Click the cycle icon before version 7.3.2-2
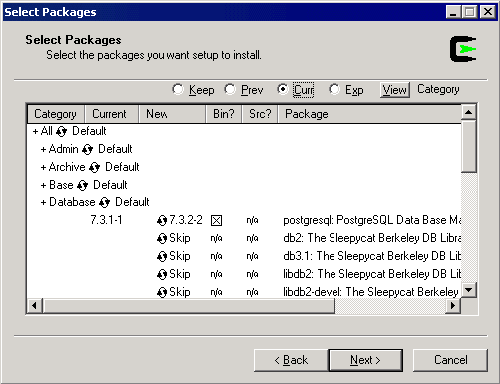 (x=162, y=220)
